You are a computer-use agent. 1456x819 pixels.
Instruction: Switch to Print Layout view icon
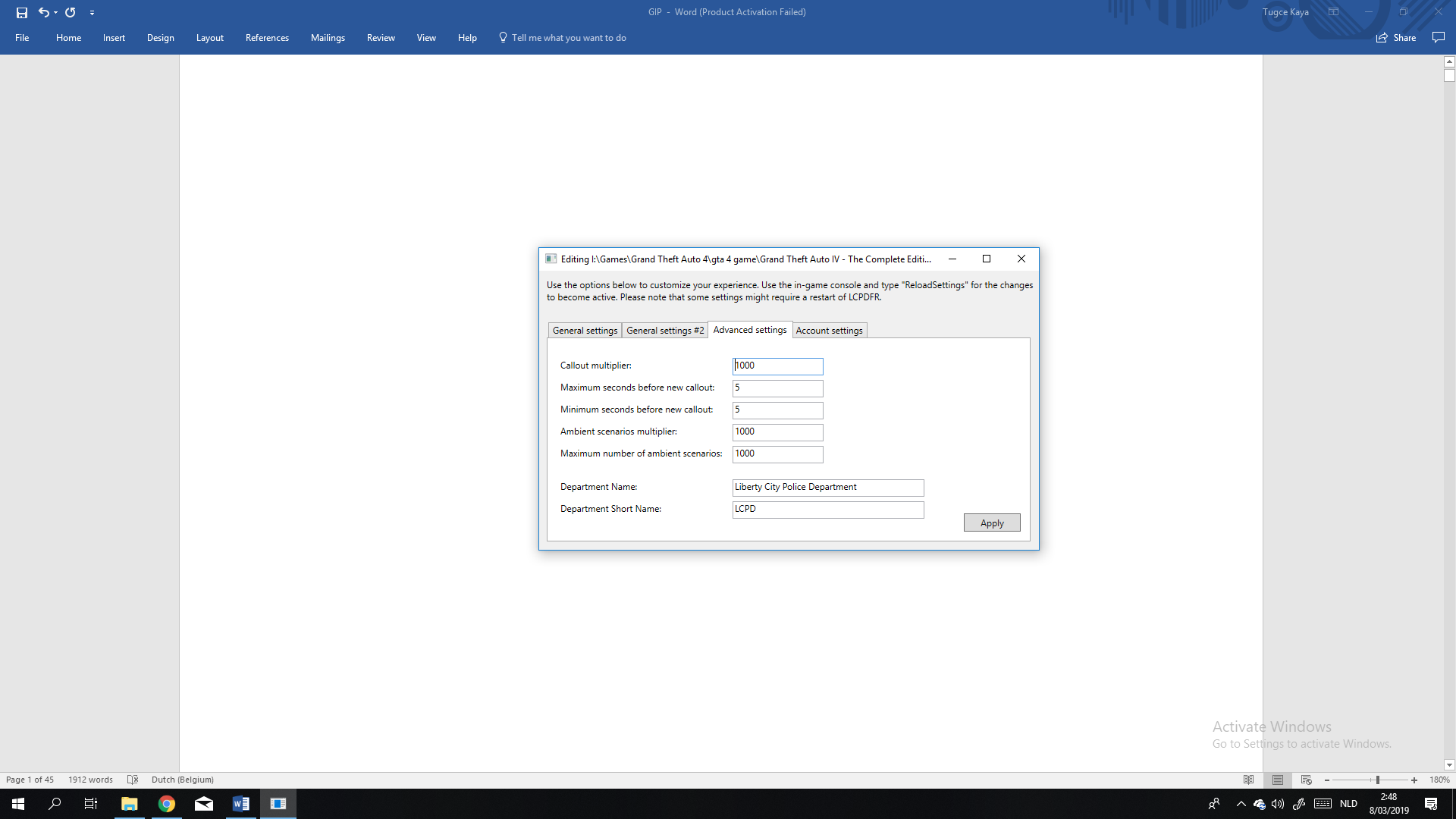pyautogui.click(x=1278, y=780)
